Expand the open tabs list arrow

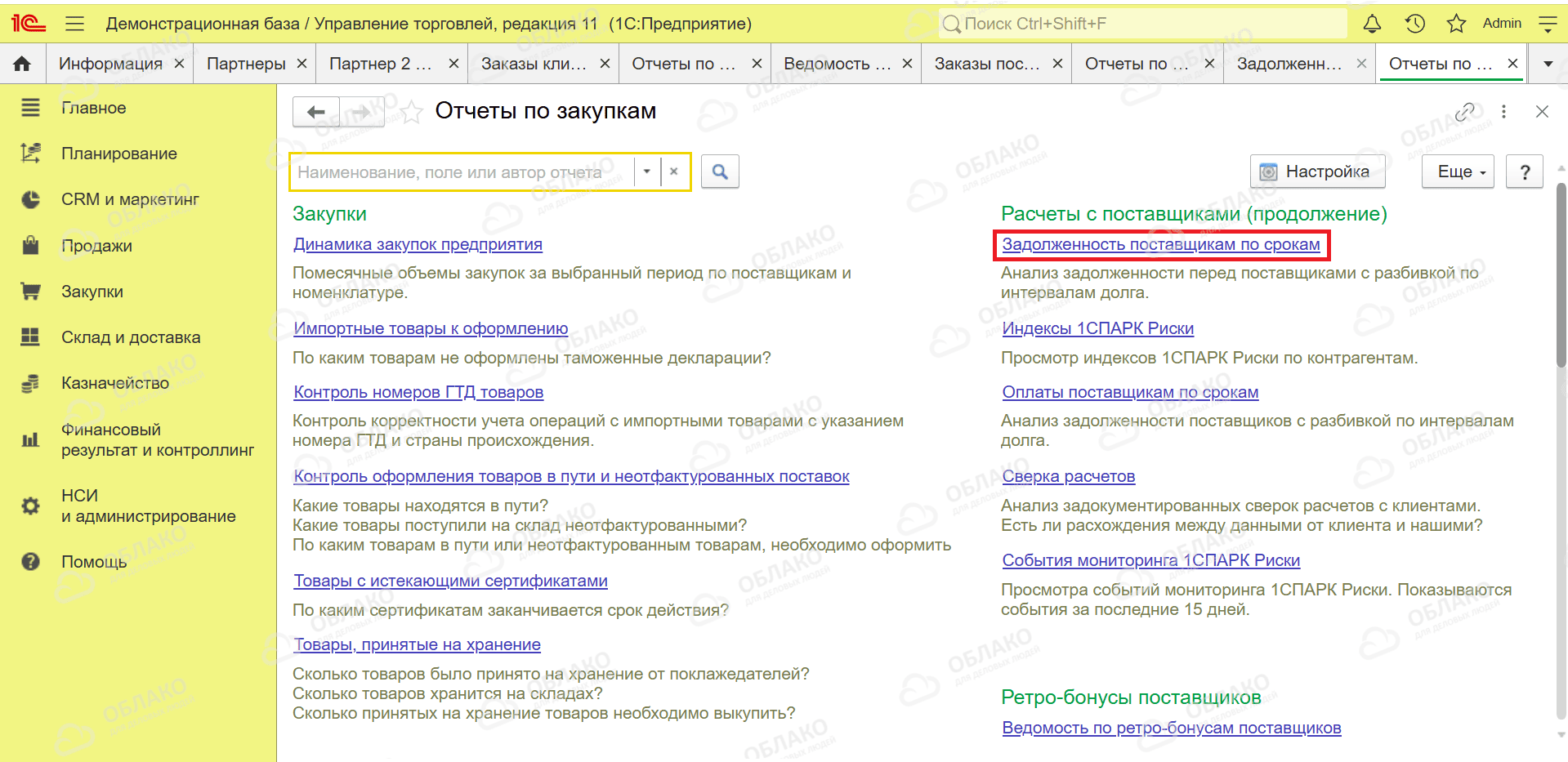coord(1548,64)
